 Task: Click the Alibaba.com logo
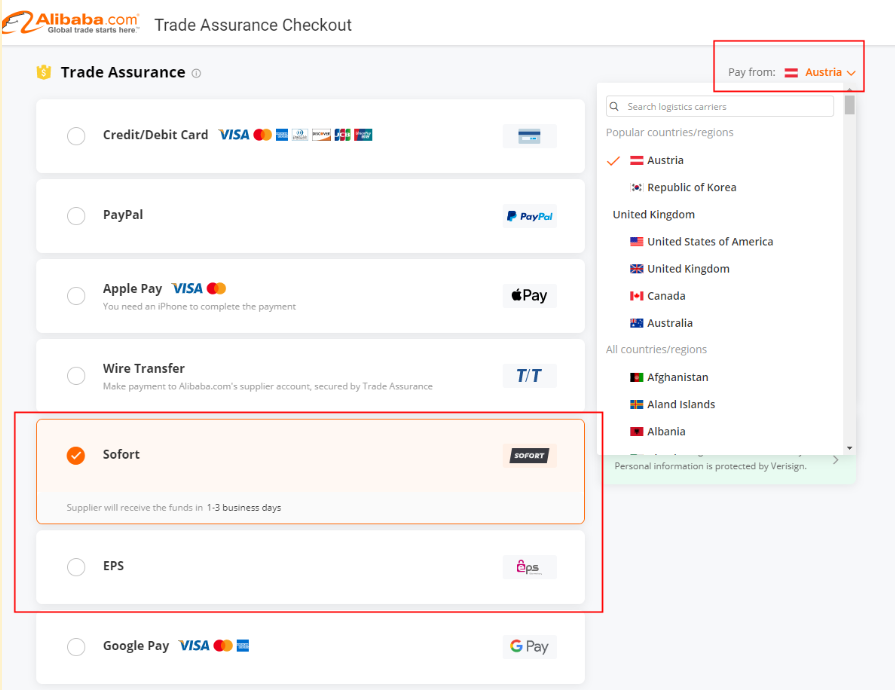(70, 23)
